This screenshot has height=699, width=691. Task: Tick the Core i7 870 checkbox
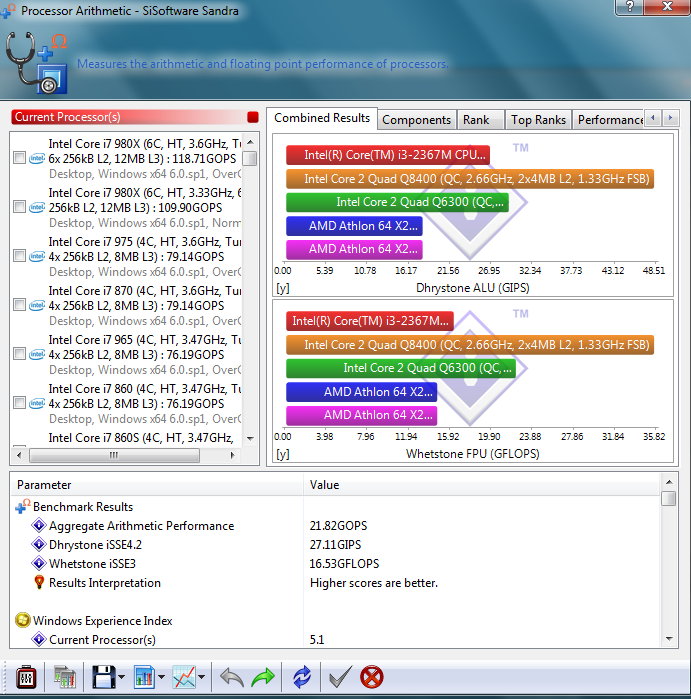click(19, 305)
